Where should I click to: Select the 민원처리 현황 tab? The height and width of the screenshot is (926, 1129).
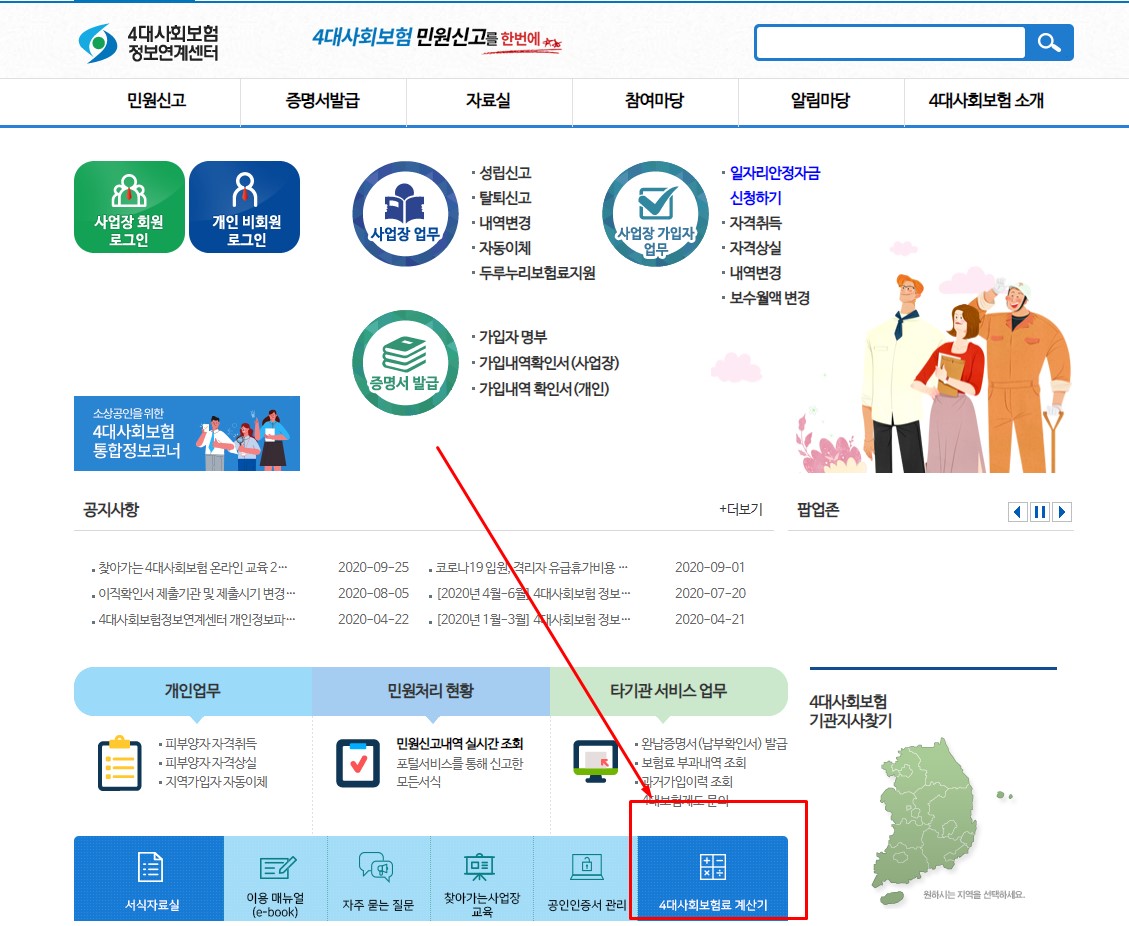coord(431,691)
